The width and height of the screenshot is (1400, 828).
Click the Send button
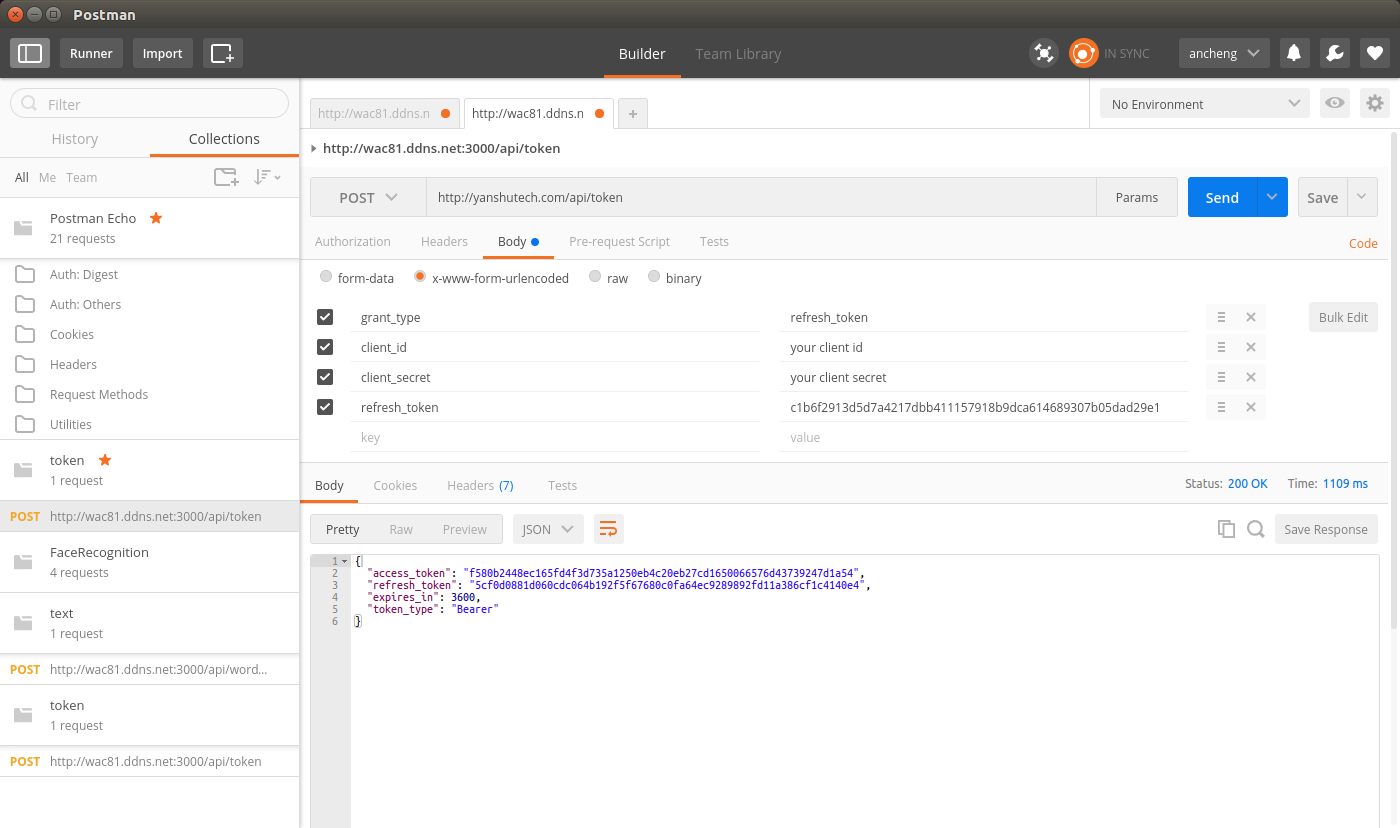coord(1222,197)
